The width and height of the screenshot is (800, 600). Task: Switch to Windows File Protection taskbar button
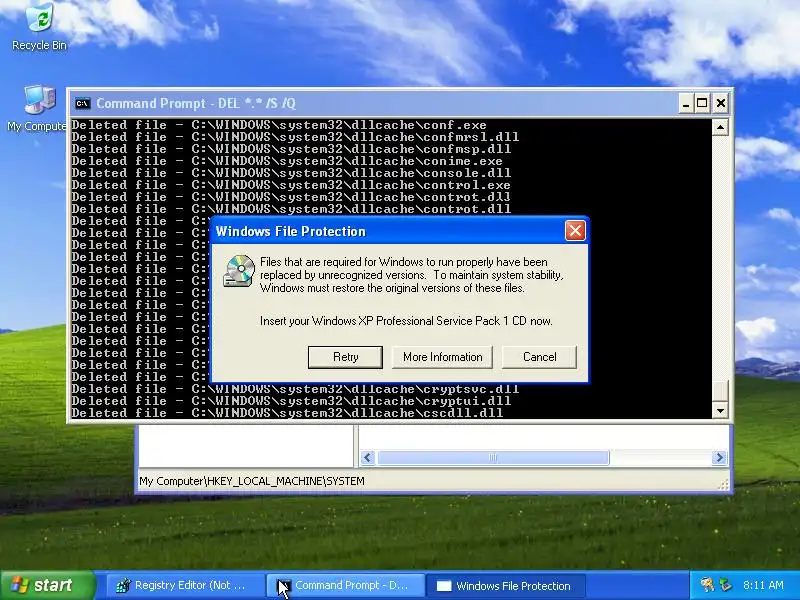click(x=505, y=586)
